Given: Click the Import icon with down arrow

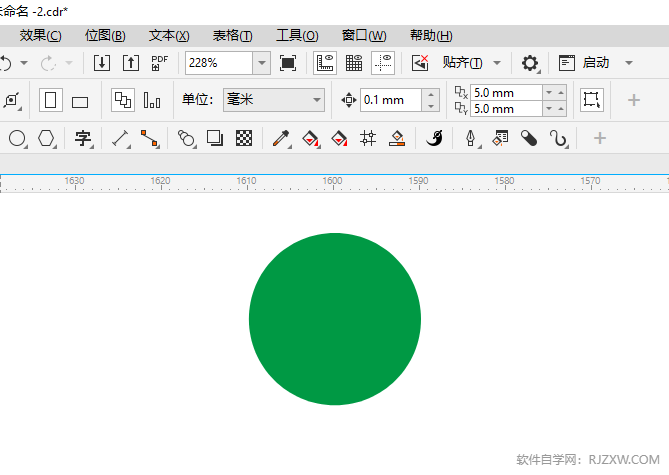Looking at the screenshot, I should pyautogui.click(x=102, y=63).
